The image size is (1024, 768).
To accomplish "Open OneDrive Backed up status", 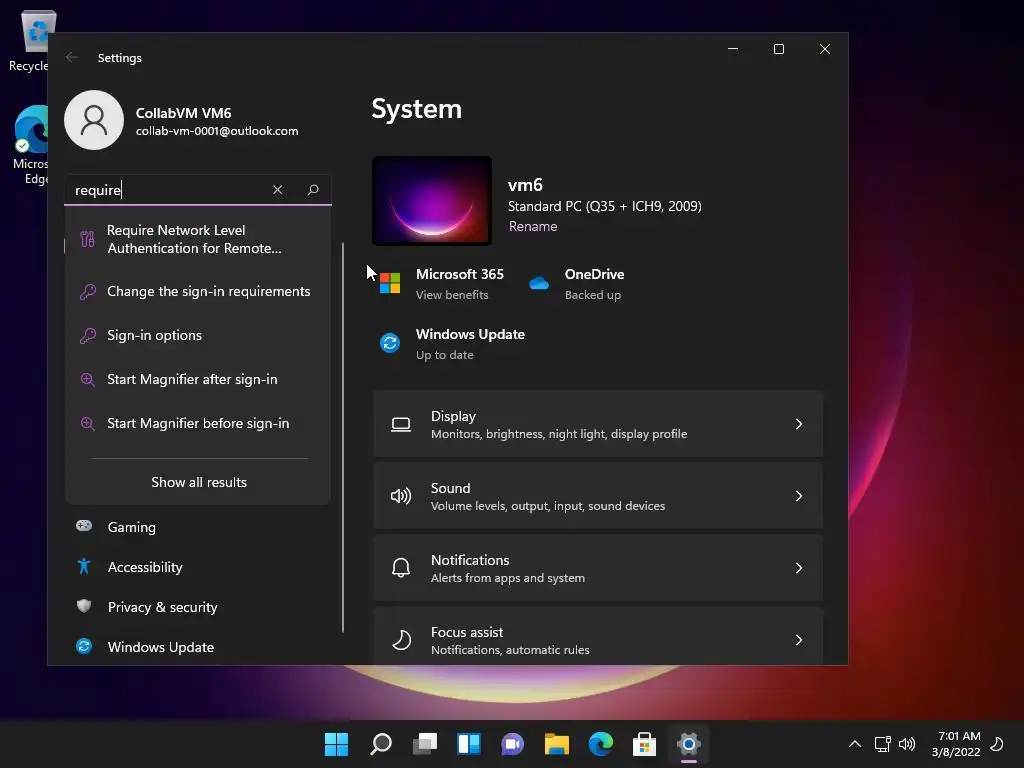I will pos(593,295).
